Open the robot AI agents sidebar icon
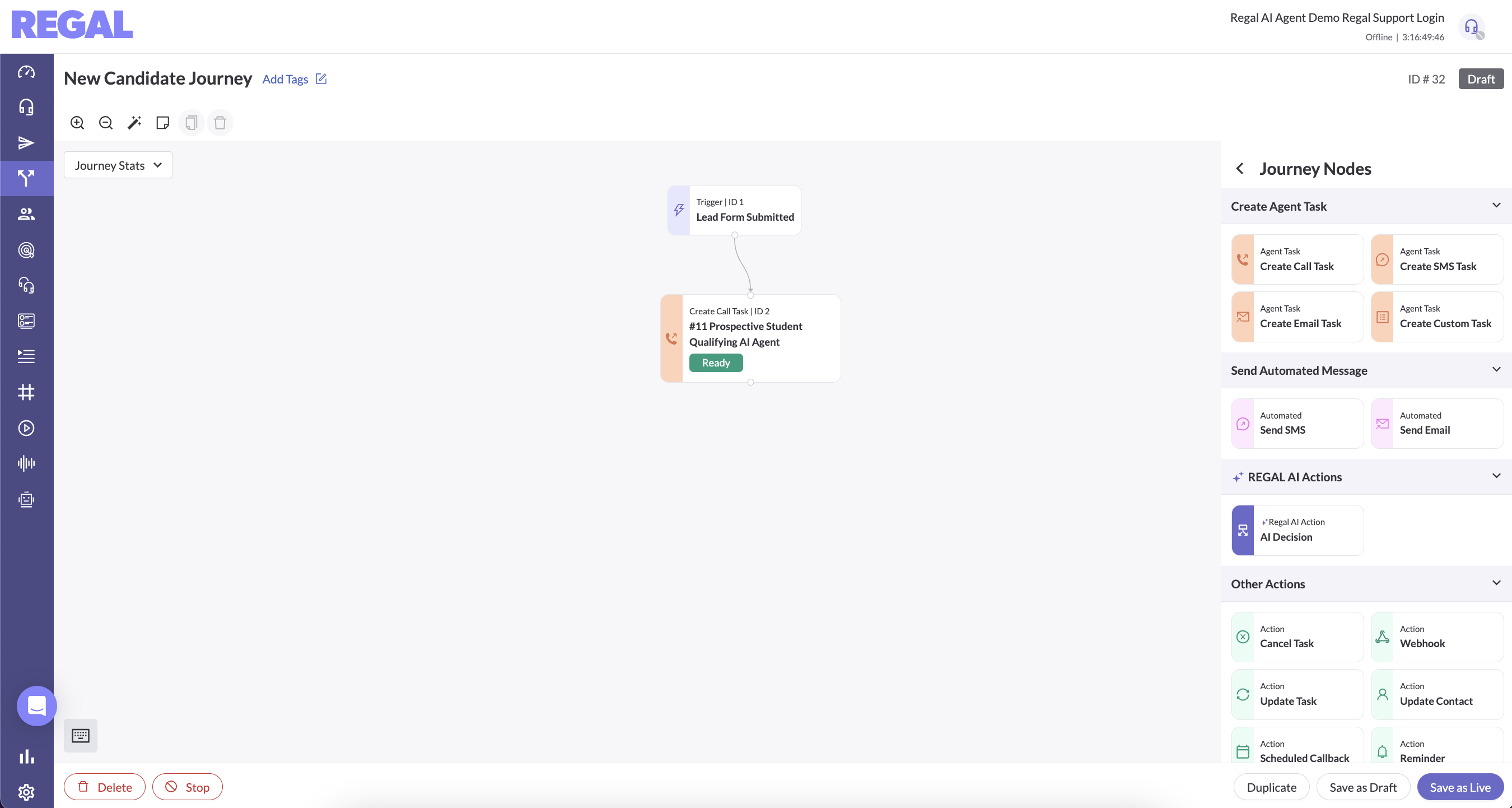Image resolution: width=1512 pixels, height=808 pixels. [26, 499]
